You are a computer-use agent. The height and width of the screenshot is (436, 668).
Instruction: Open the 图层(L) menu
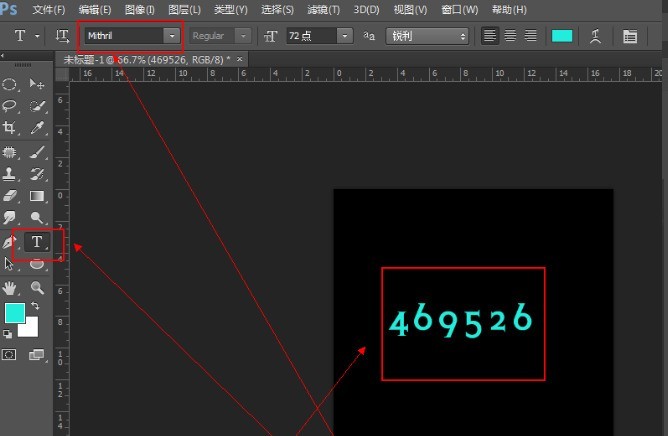[184, 9]
